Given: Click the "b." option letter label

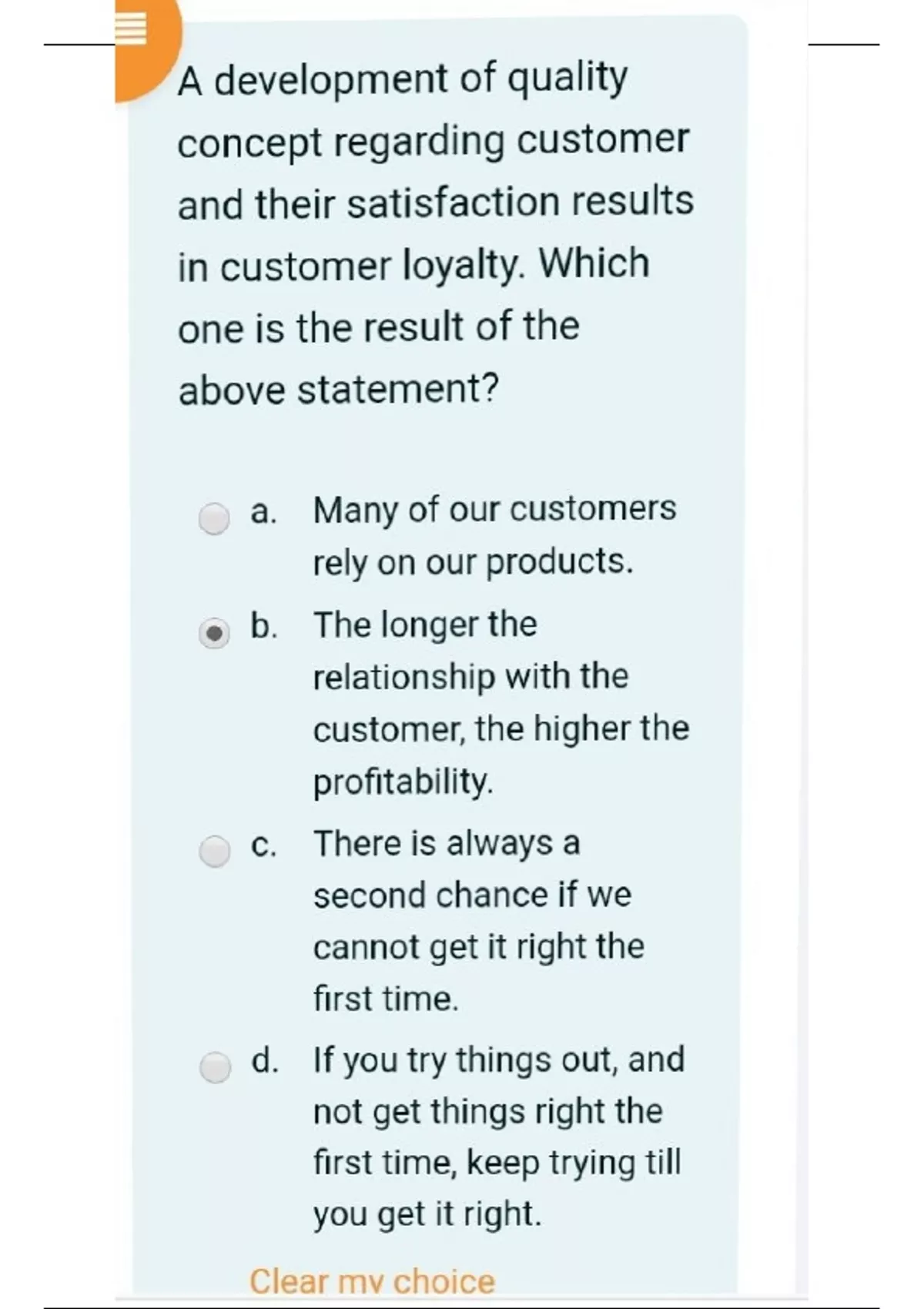Looking at the screenshot, I should click(263, 625).
